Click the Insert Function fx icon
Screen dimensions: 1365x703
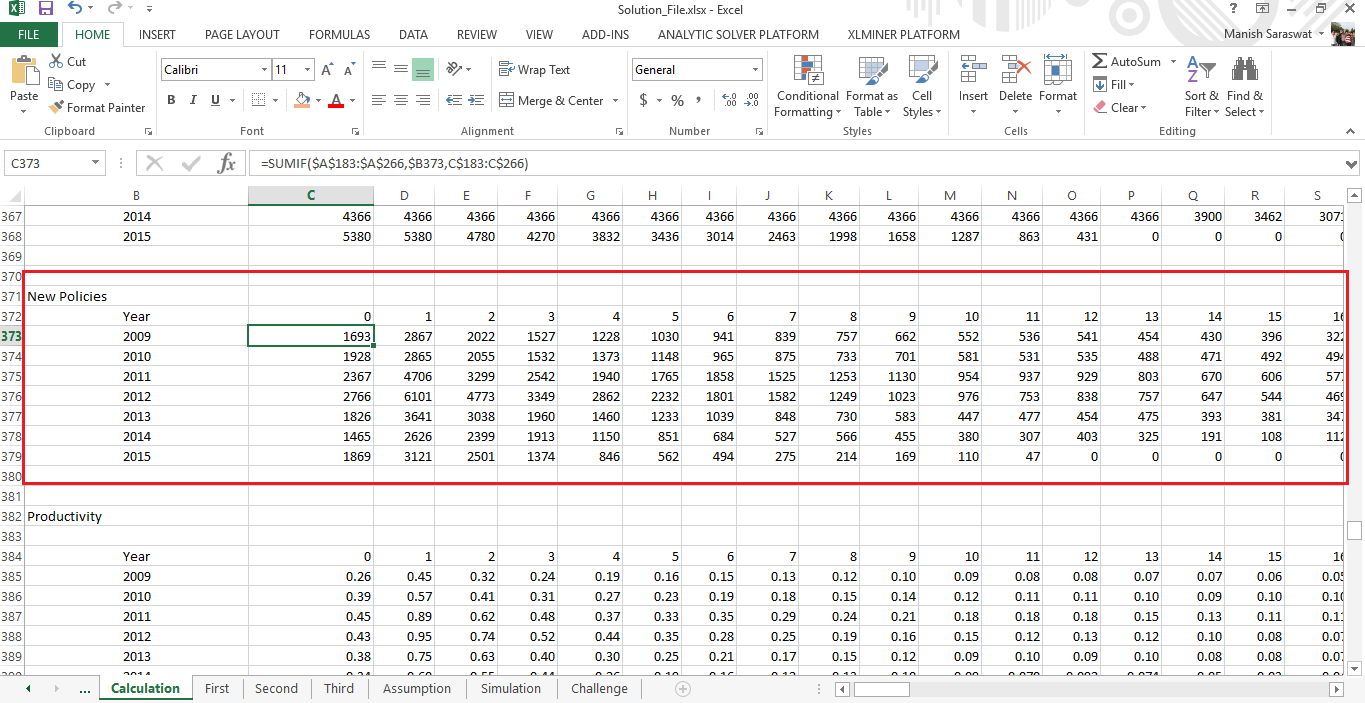tap(227, 163)
